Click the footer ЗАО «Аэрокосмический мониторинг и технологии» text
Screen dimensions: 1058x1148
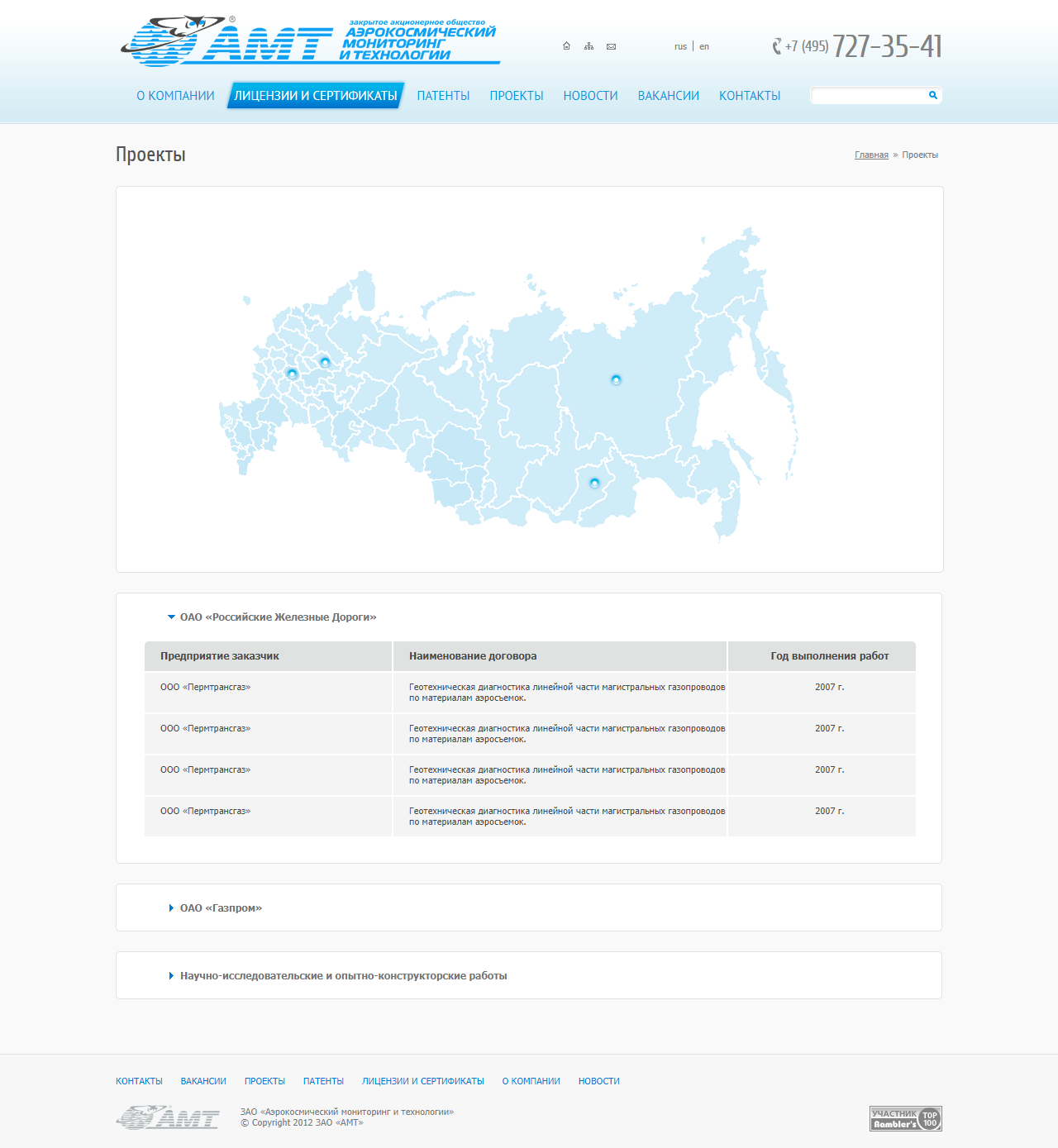[347, 1112]
